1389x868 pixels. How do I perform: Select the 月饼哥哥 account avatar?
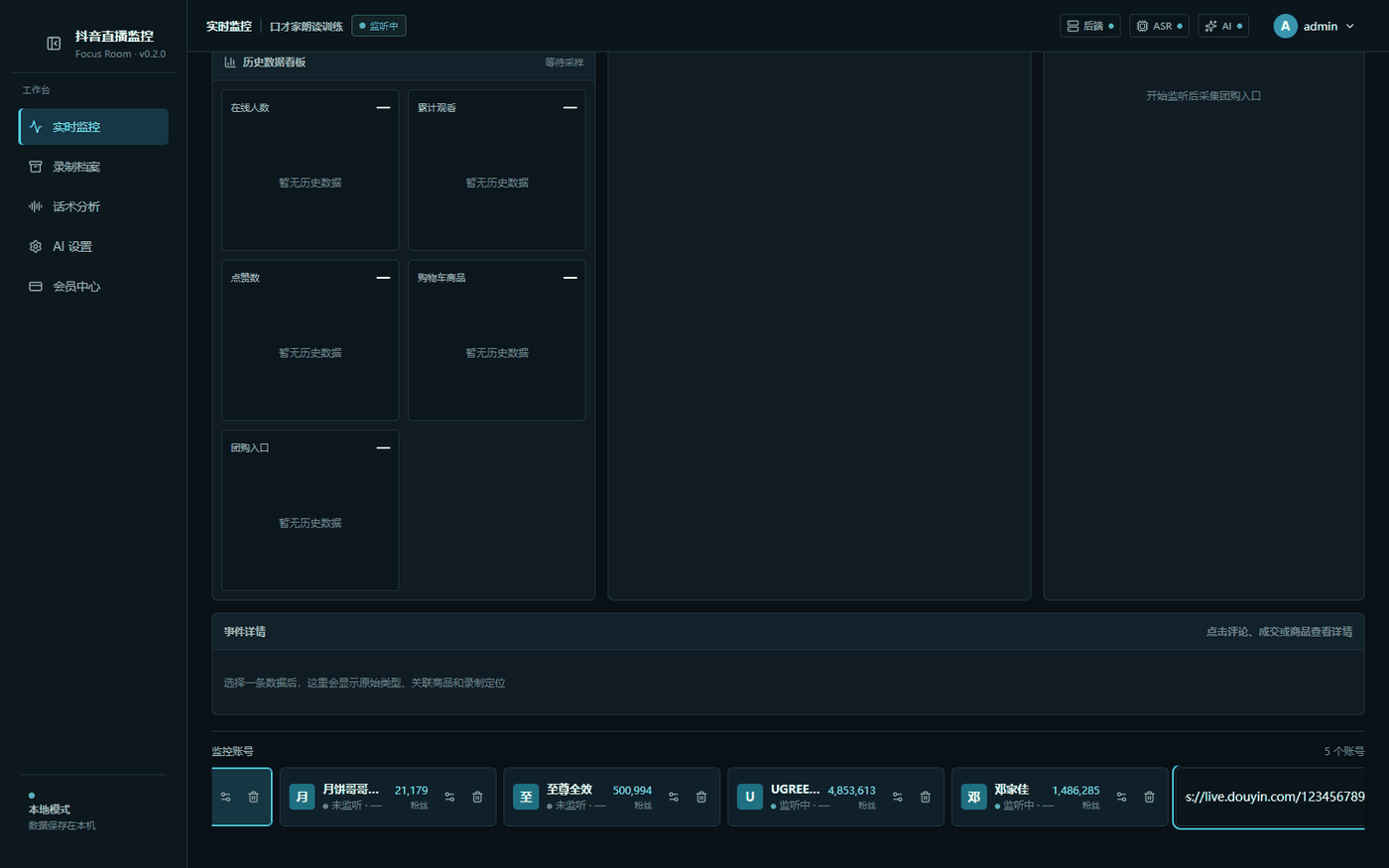pos(302,797)
